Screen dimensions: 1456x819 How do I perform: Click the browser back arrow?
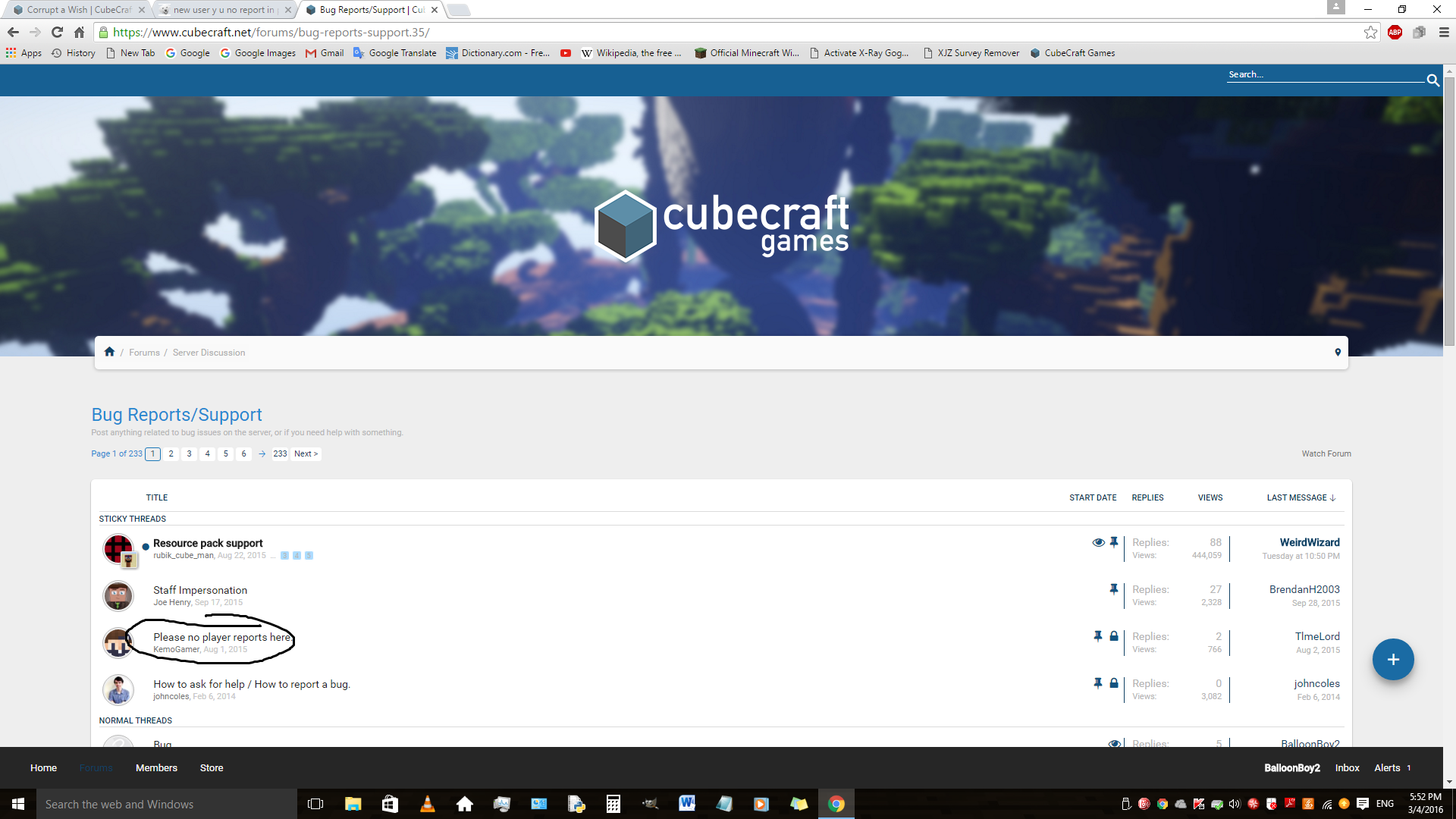click(x=13, y=32)
